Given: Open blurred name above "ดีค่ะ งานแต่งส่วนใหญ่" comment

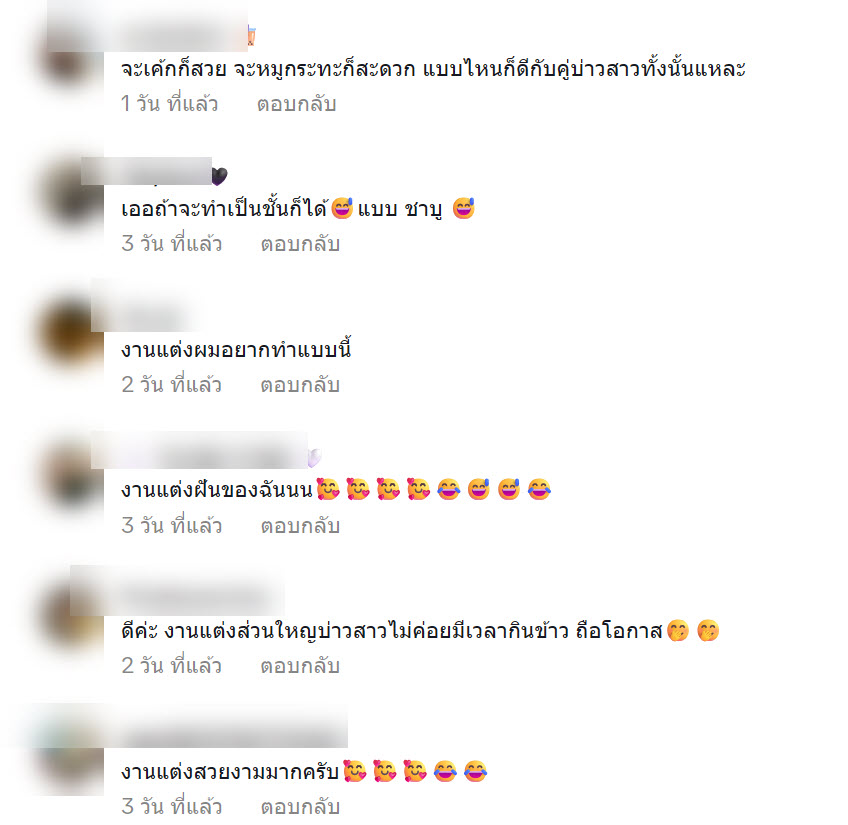Looking at the screenshot, I should point(177,591).
